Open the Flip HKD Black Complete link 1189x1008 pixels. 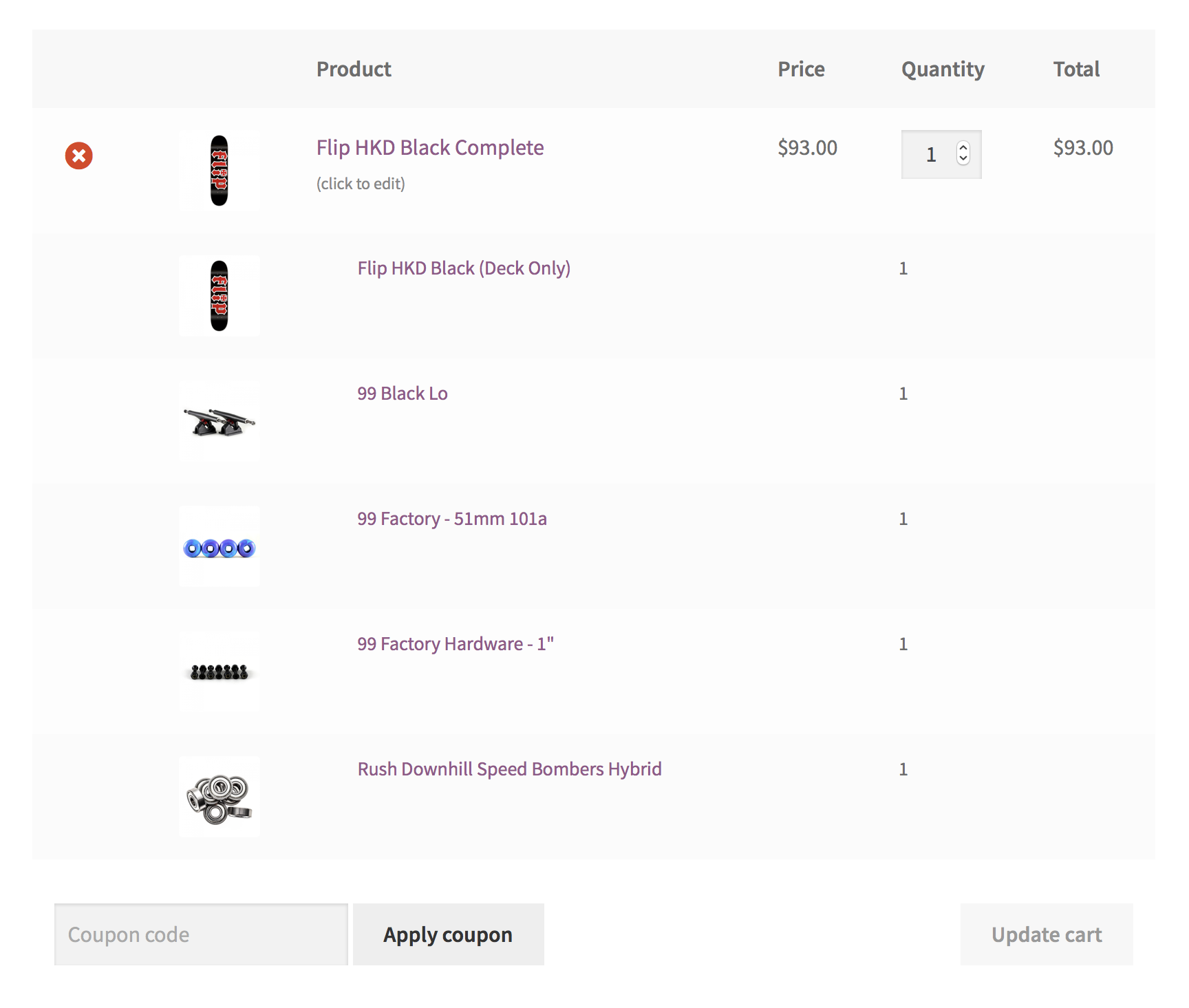pyautogui.click(x=430, y=148)
